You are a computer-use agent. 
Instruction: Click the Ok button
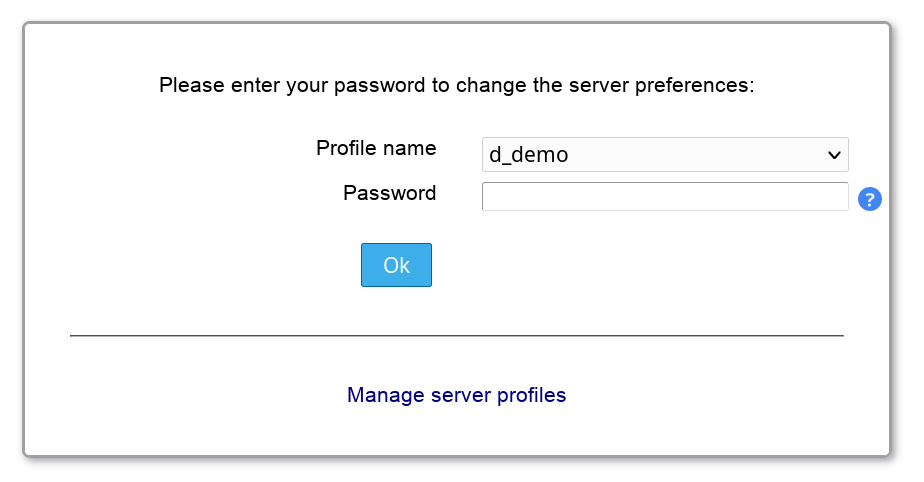pyautogui.click(x=396, y=265)
